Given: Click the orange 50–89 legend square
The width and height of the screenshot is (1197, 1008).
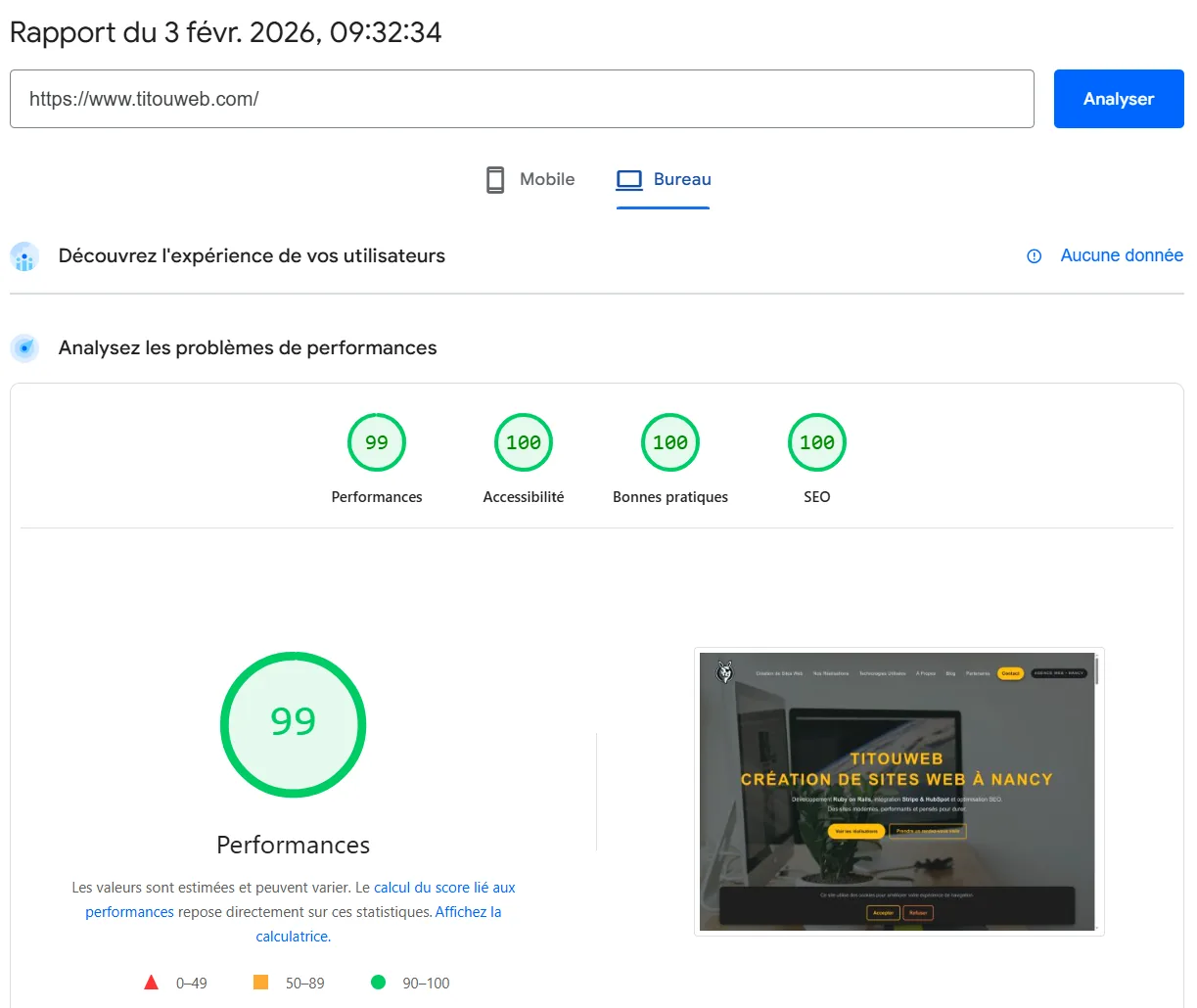Looking at the screenshot, I should [260, 982].
